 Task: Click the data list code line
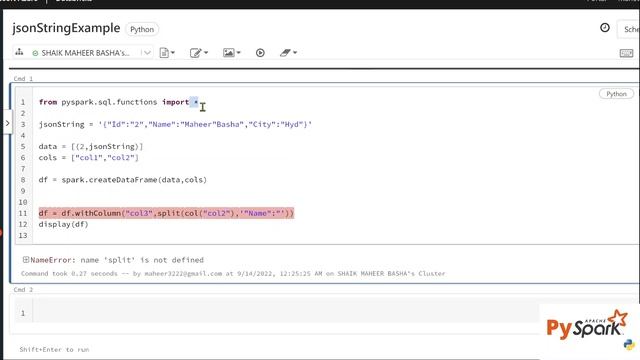tap(91, 146)
